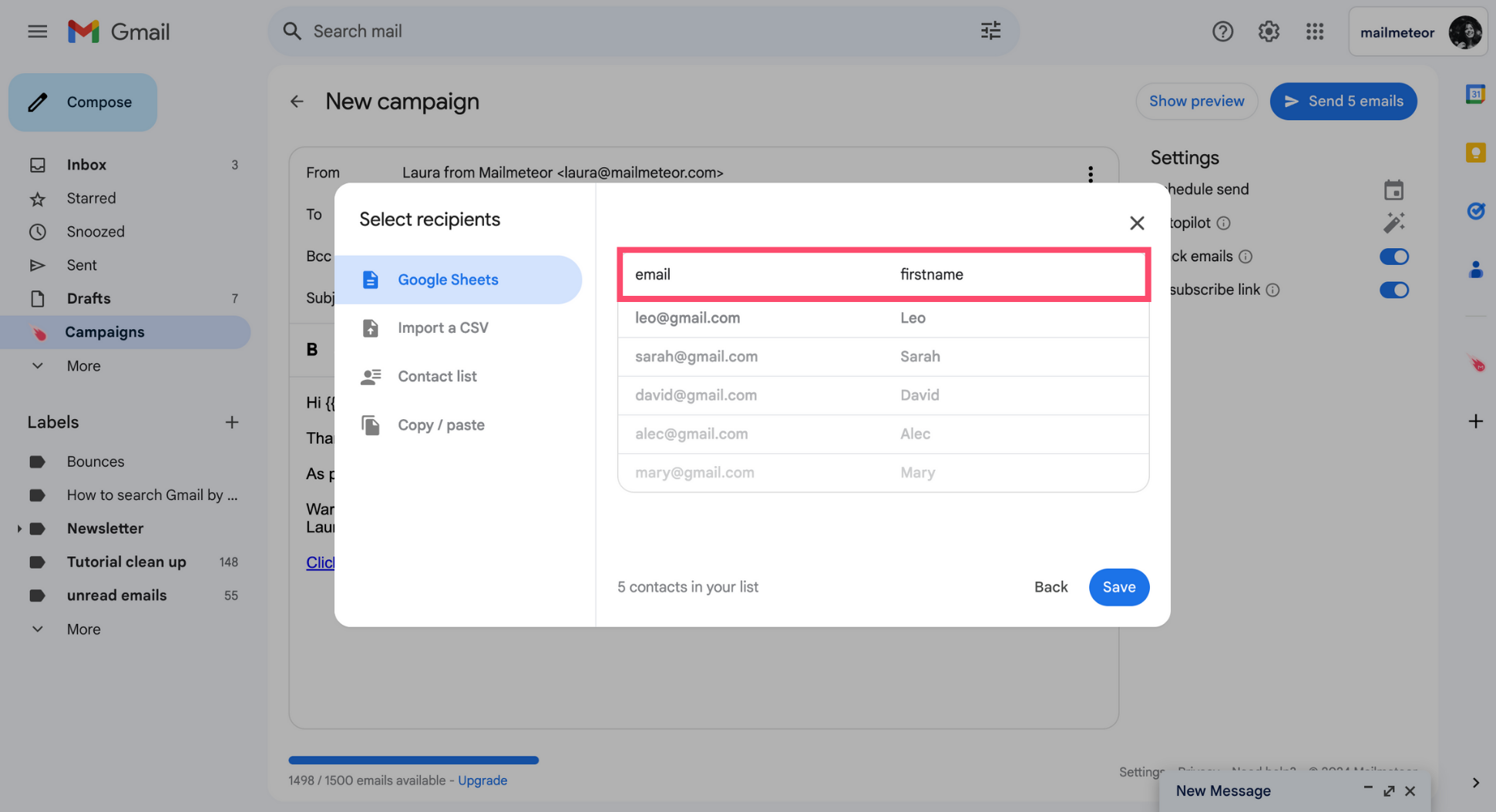The image size is (1496, 812).
Task: Click Save in recipients dialog
Action: click(x=1118, y=587)
